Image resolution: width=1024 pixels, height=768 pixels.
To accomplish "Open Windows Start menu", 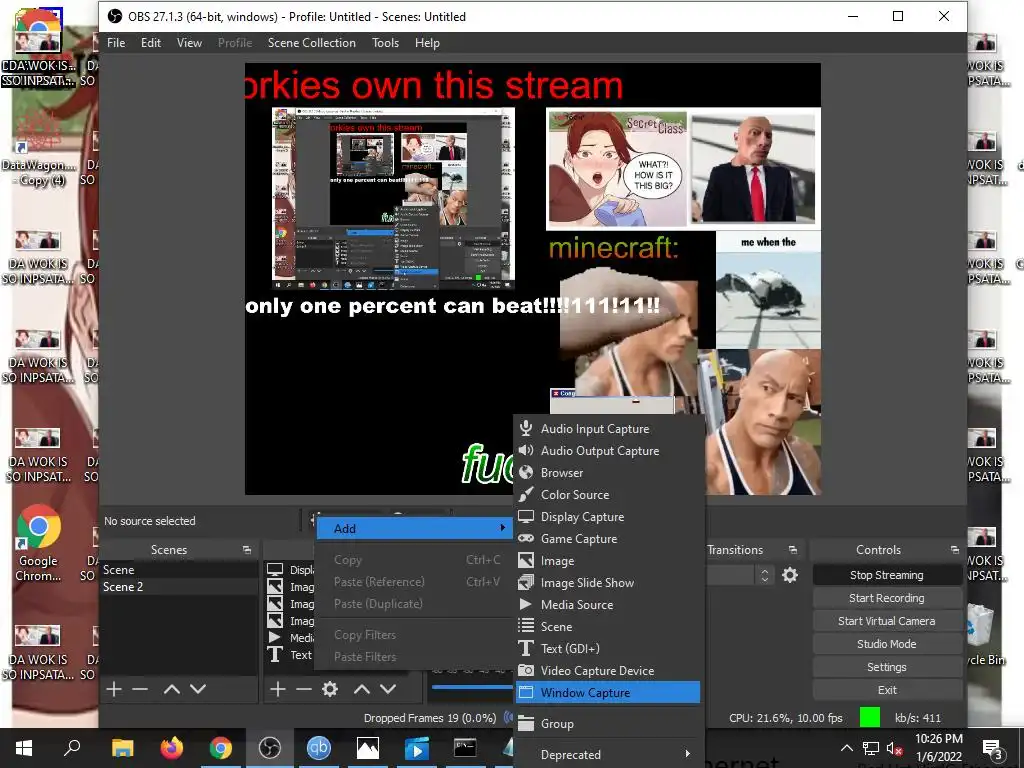I will point(24,748).
